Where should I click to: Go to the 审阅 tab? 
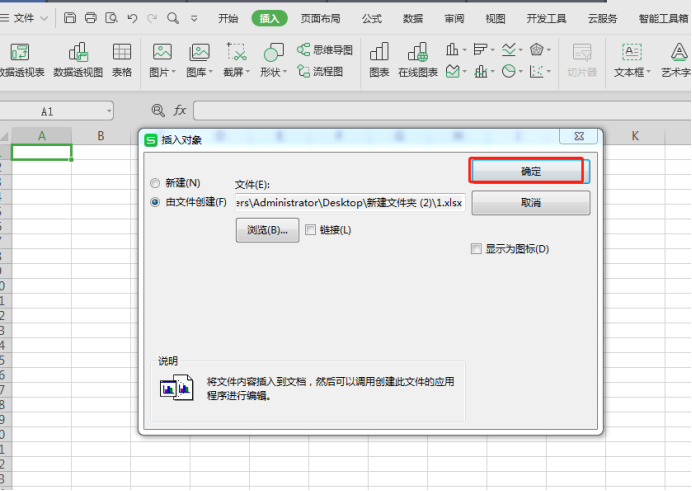(454, 19)
